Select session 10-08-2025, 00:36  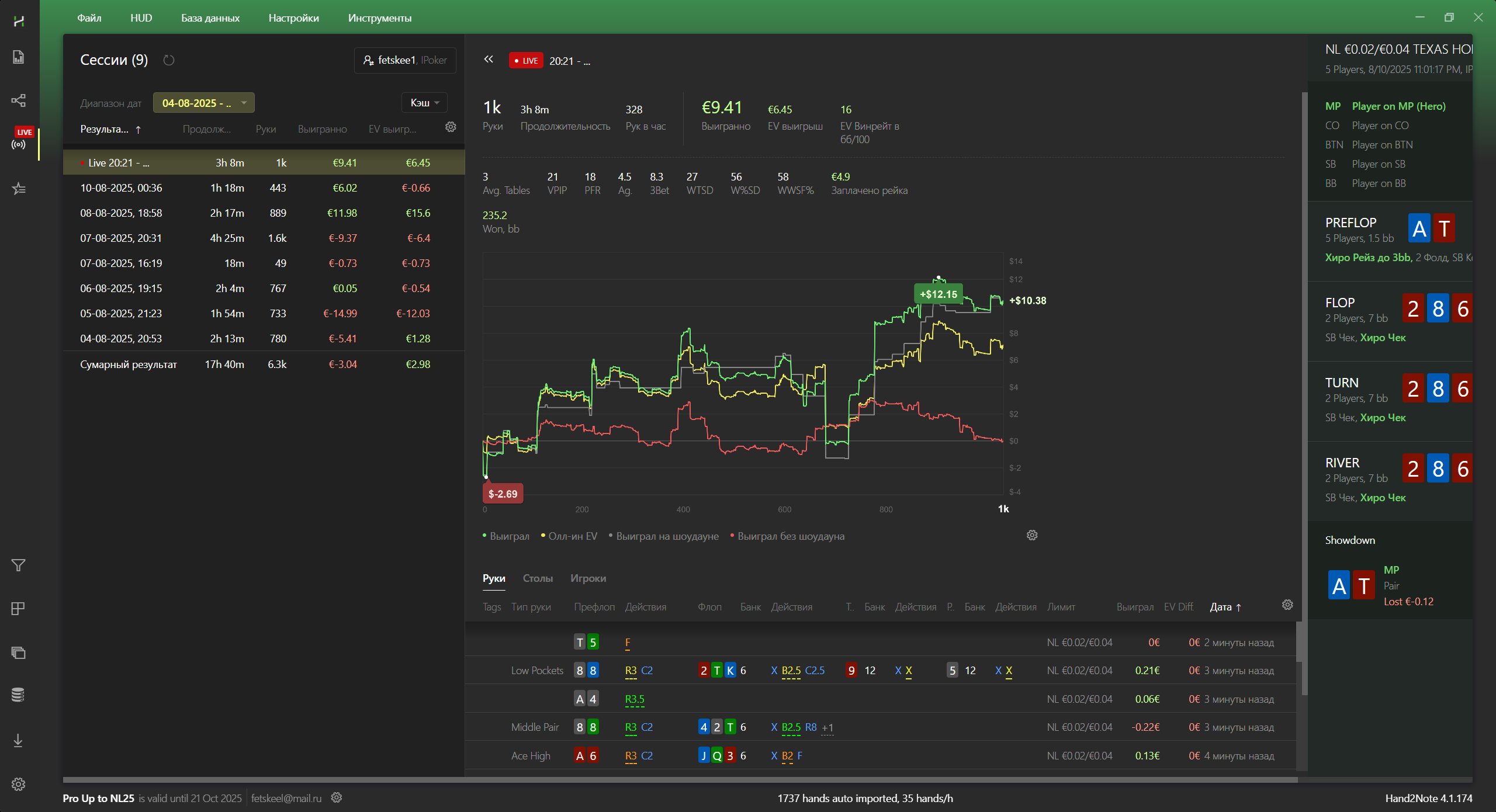click(264, 188)
